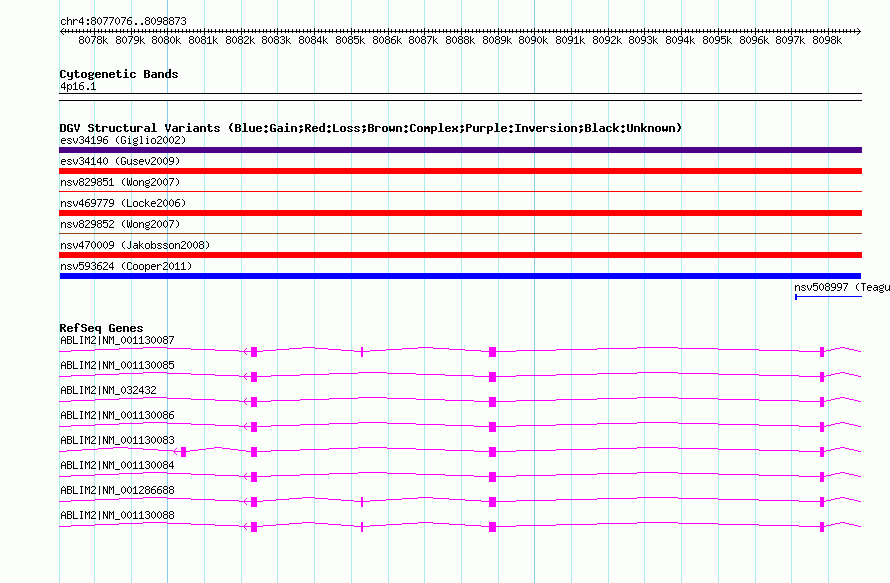Select NM_001130088 exon near 8098k

point(822,527)
